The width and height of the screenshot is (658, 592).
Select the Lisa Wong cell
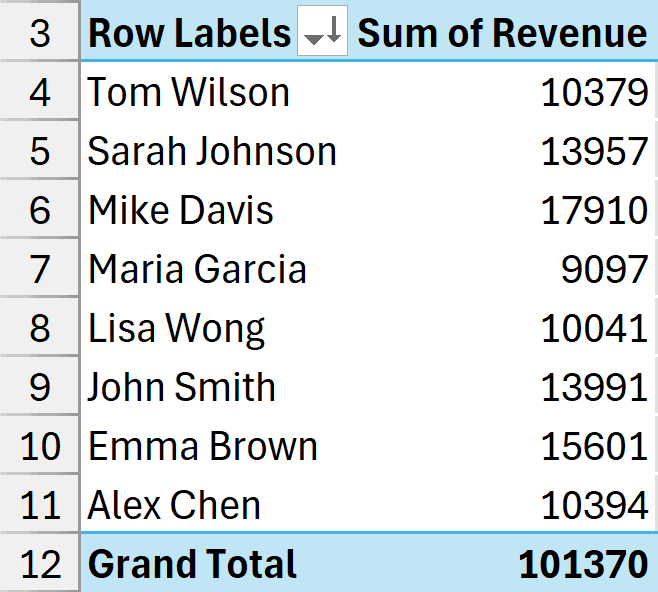[216, 327]
